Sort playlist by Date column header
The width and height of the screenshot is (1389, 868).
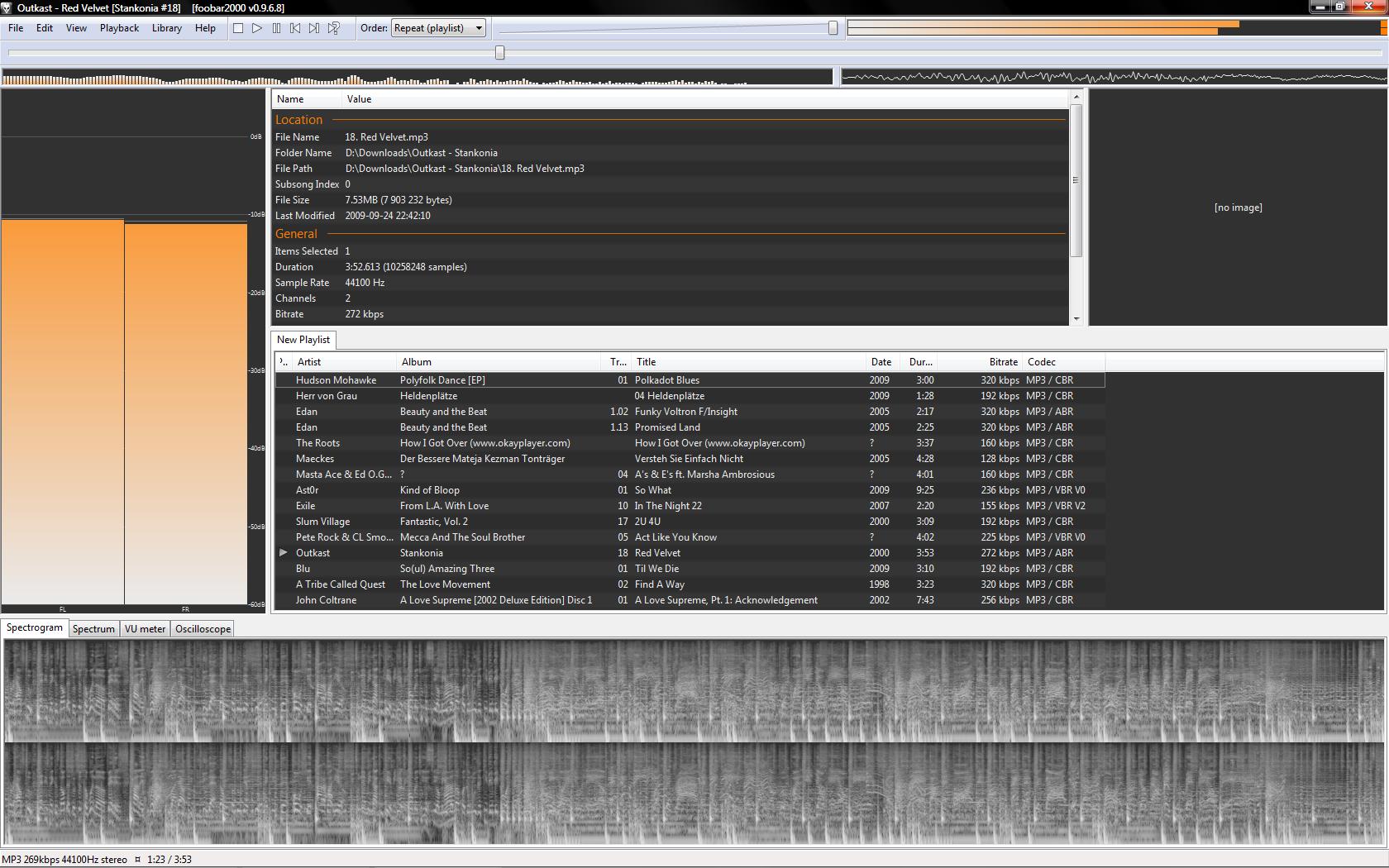(x=885, y=362)
